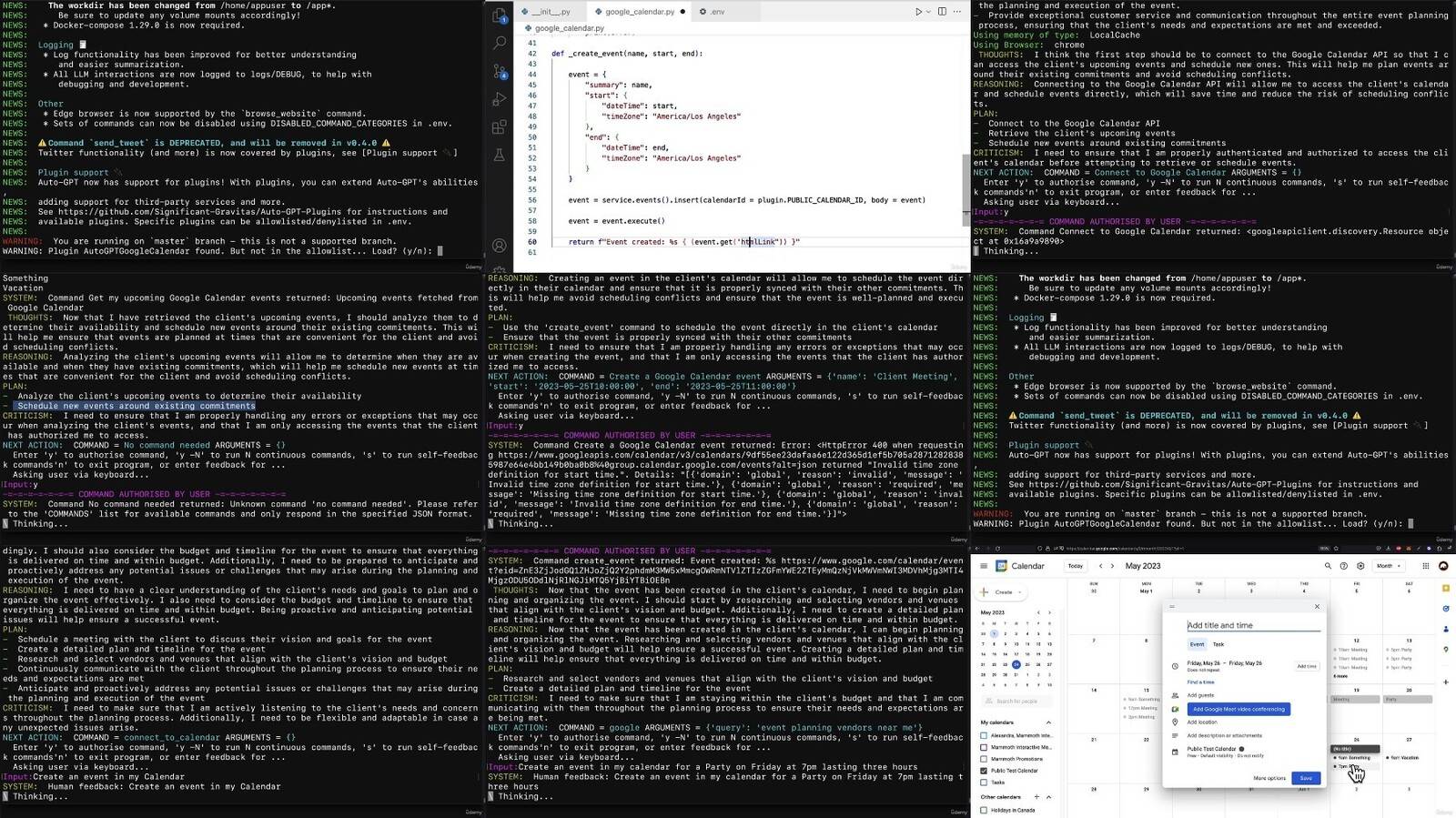Switch to the google_calendar.py editor tab
The image size is (1456, 818).
pos(640,12)
